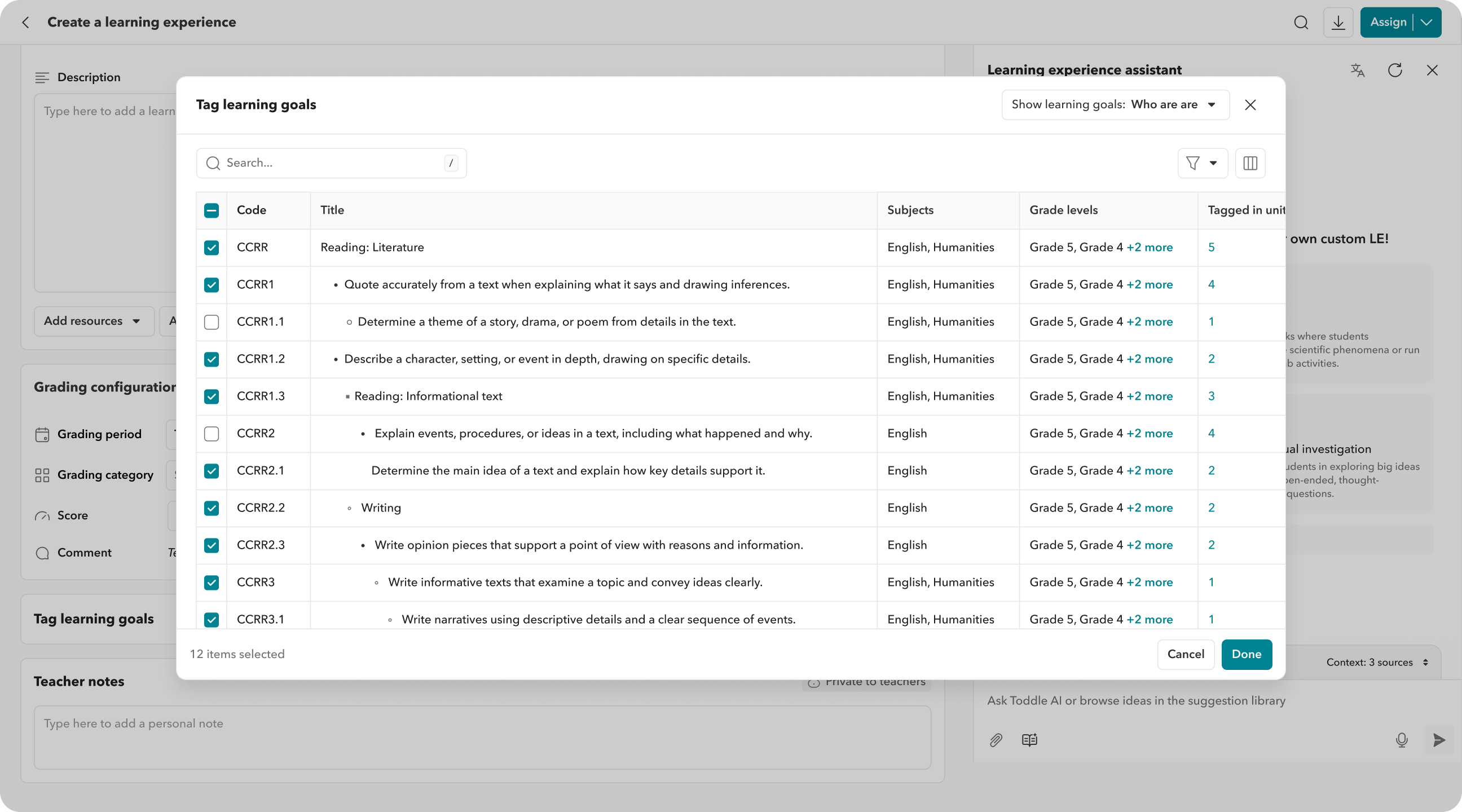Click the goals Search input field
Image resolution: width=1462 pixels, height=812 pixels.
pyautogui.click(x=331, y=164)
